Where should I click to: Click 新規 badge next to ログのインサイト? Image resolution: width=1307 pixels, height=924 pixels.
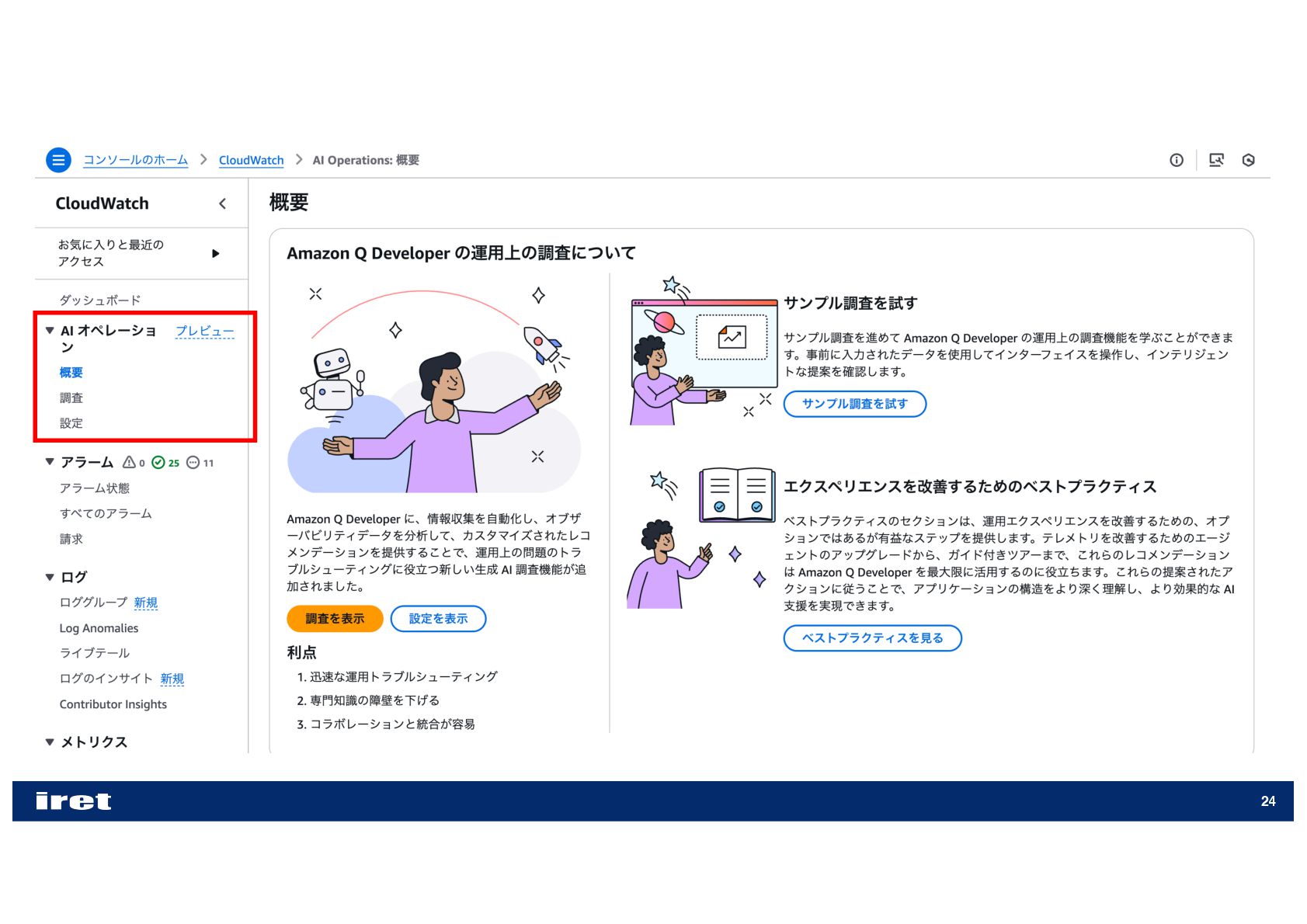tap(172, 679)
